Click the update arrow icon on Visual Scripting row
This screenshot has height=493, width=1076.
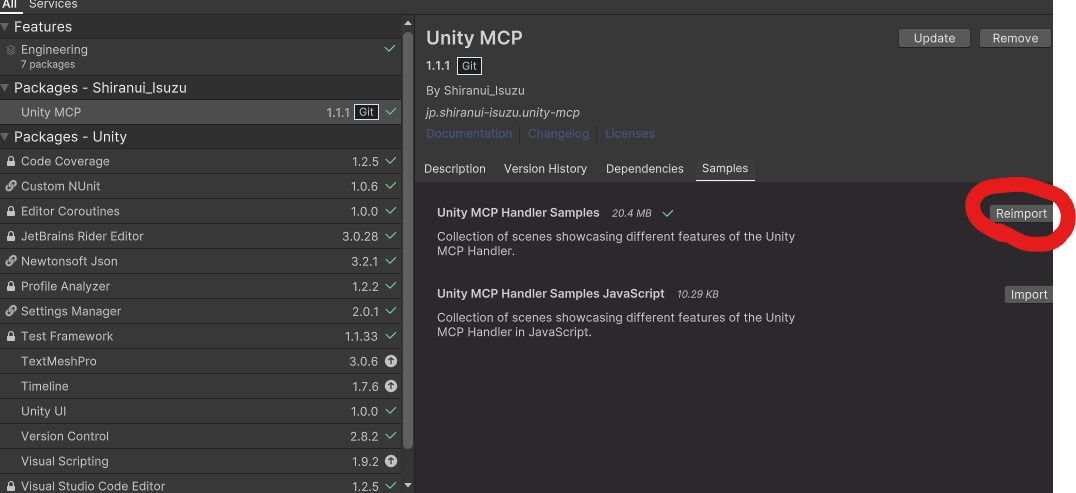tap(391, 461)
